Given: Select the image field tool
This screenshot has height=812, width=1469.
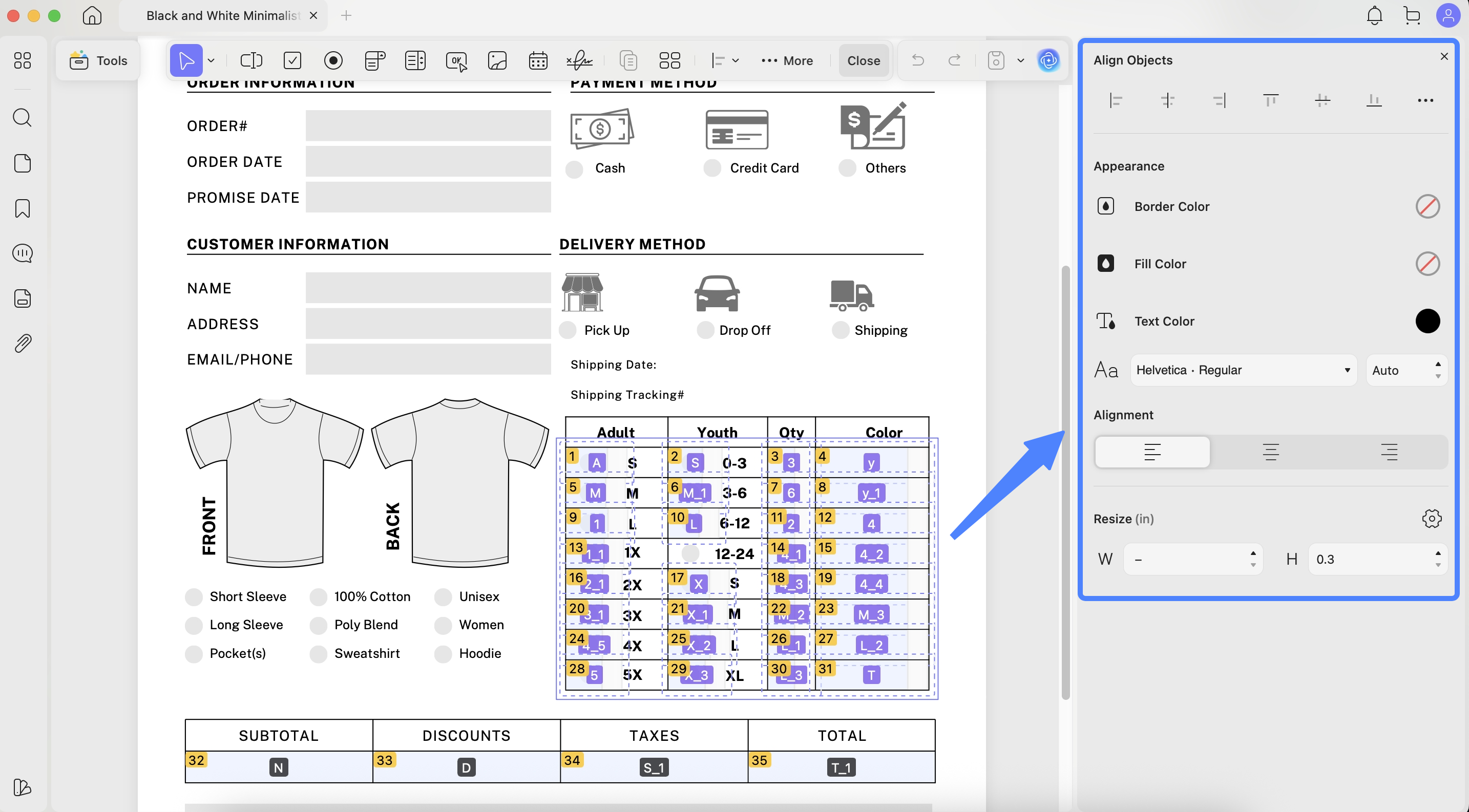Looking at the screenshot, I should click(x=497, y=60).
